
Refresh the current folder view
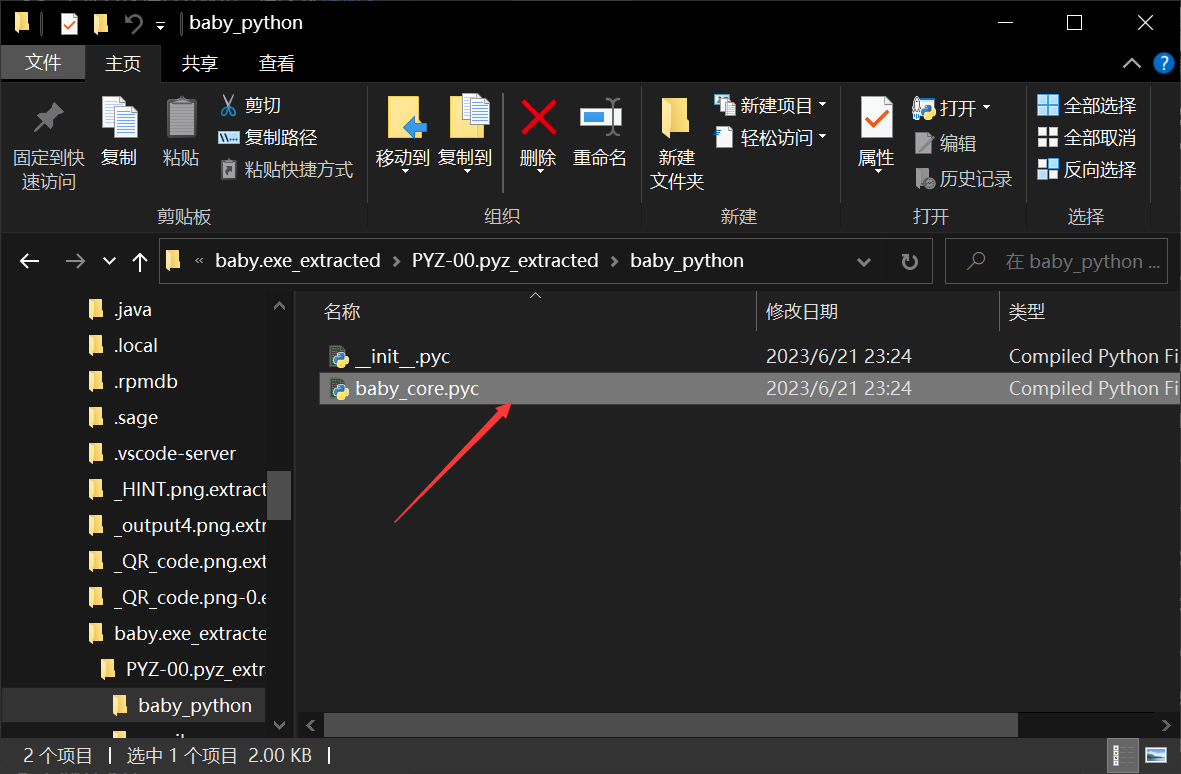coord(910,261)
